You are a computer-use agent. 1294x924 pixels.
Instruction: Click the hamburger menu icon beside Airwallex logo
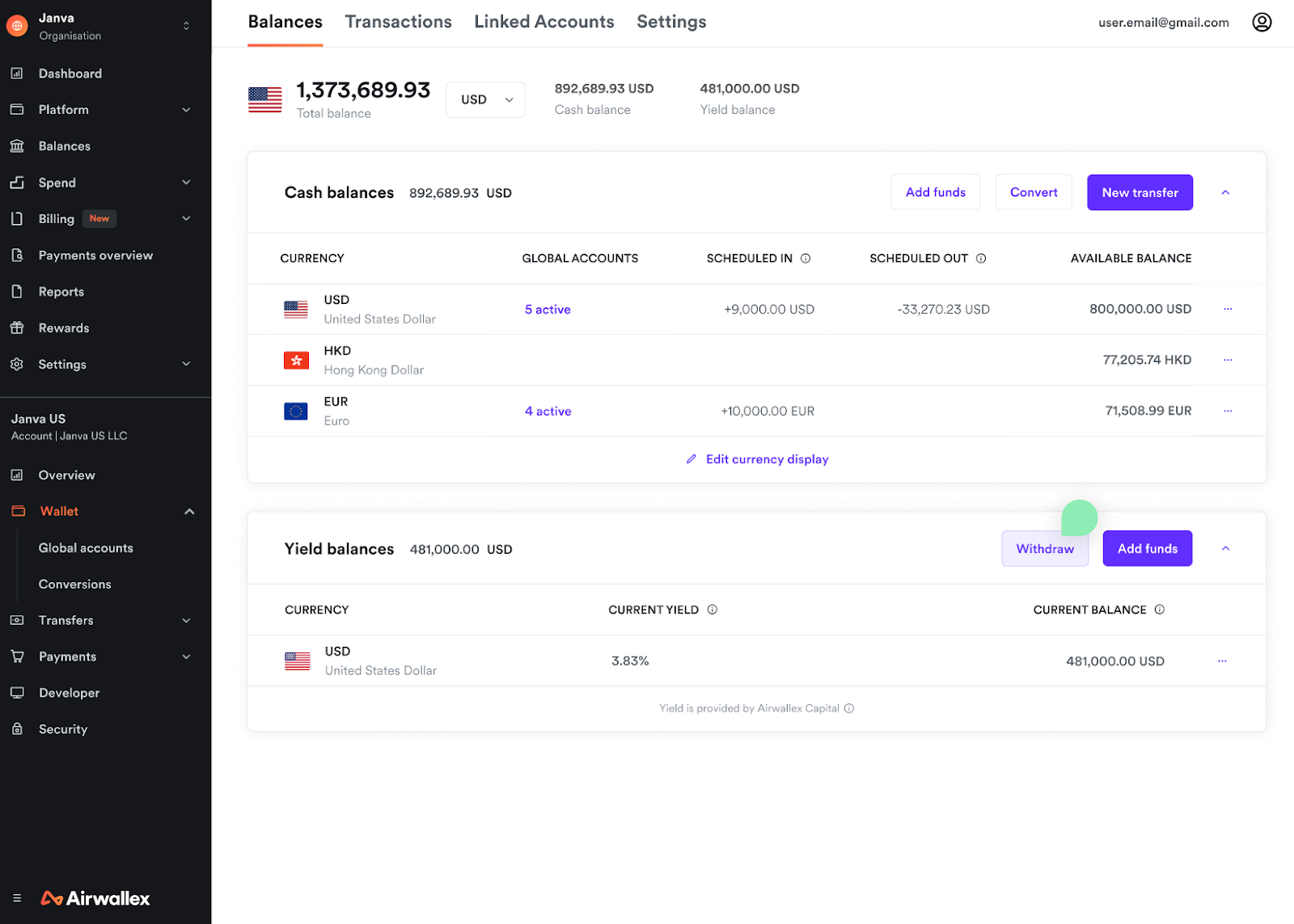pos(17,898)
